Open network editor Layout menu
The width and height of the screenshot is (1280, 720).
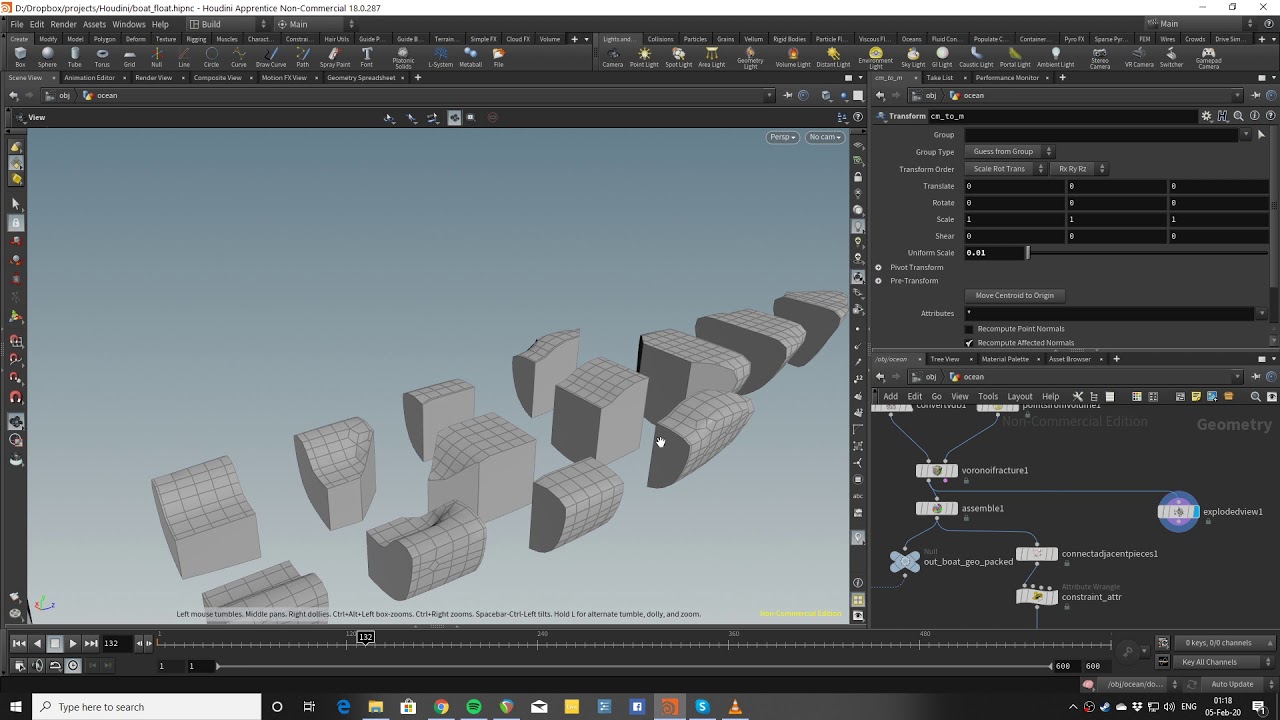pyautogui.click(x=1019, y=396)
